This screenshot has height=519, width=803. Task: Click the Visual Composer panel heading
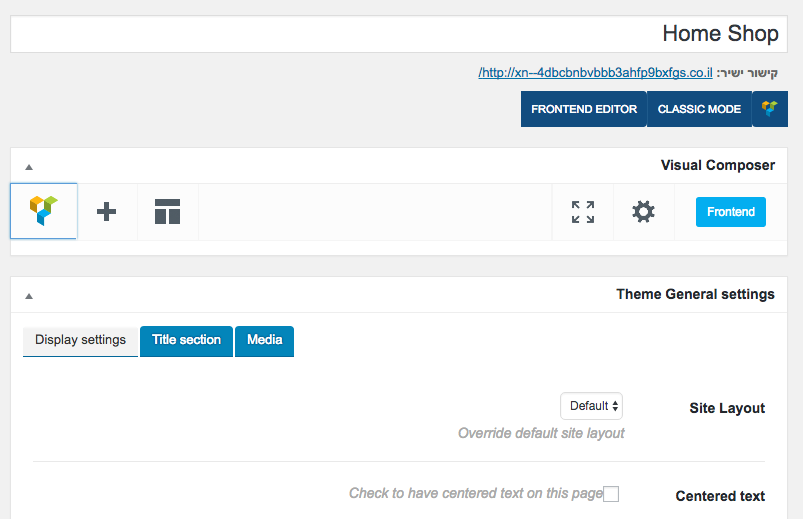717,165
